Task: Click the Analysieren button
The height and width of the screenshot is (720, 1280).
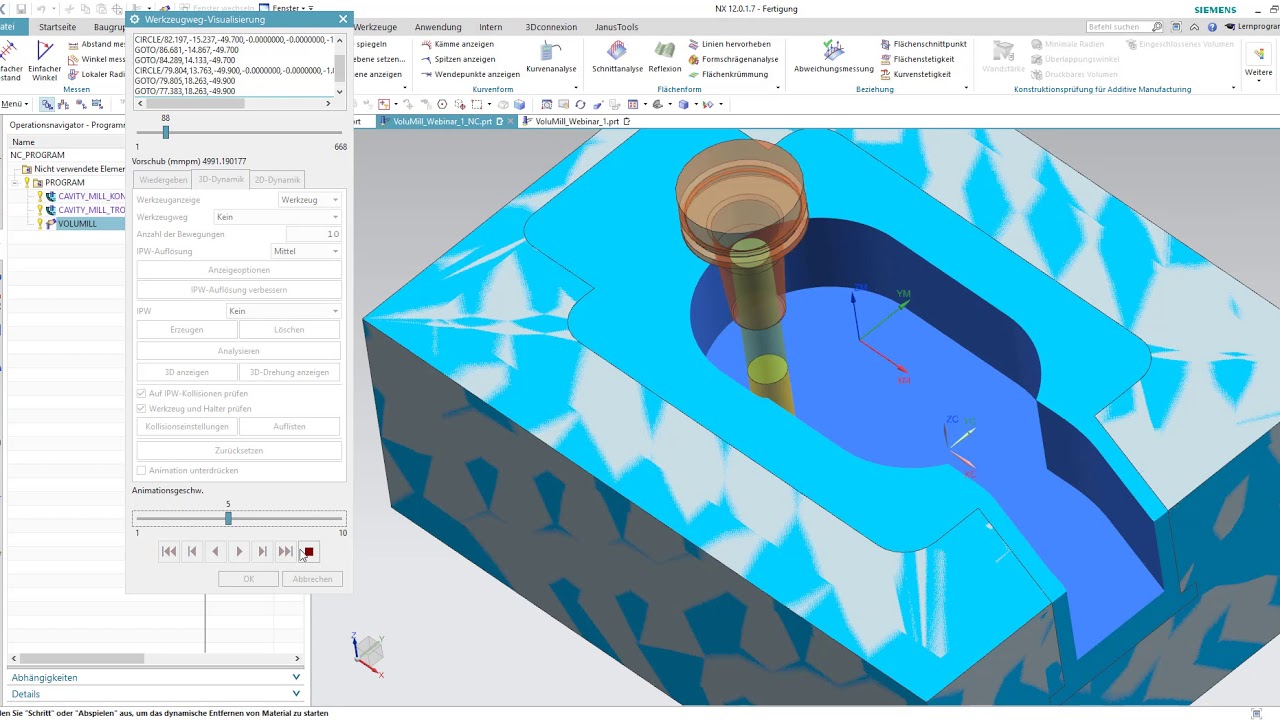Action: [239, 351]
